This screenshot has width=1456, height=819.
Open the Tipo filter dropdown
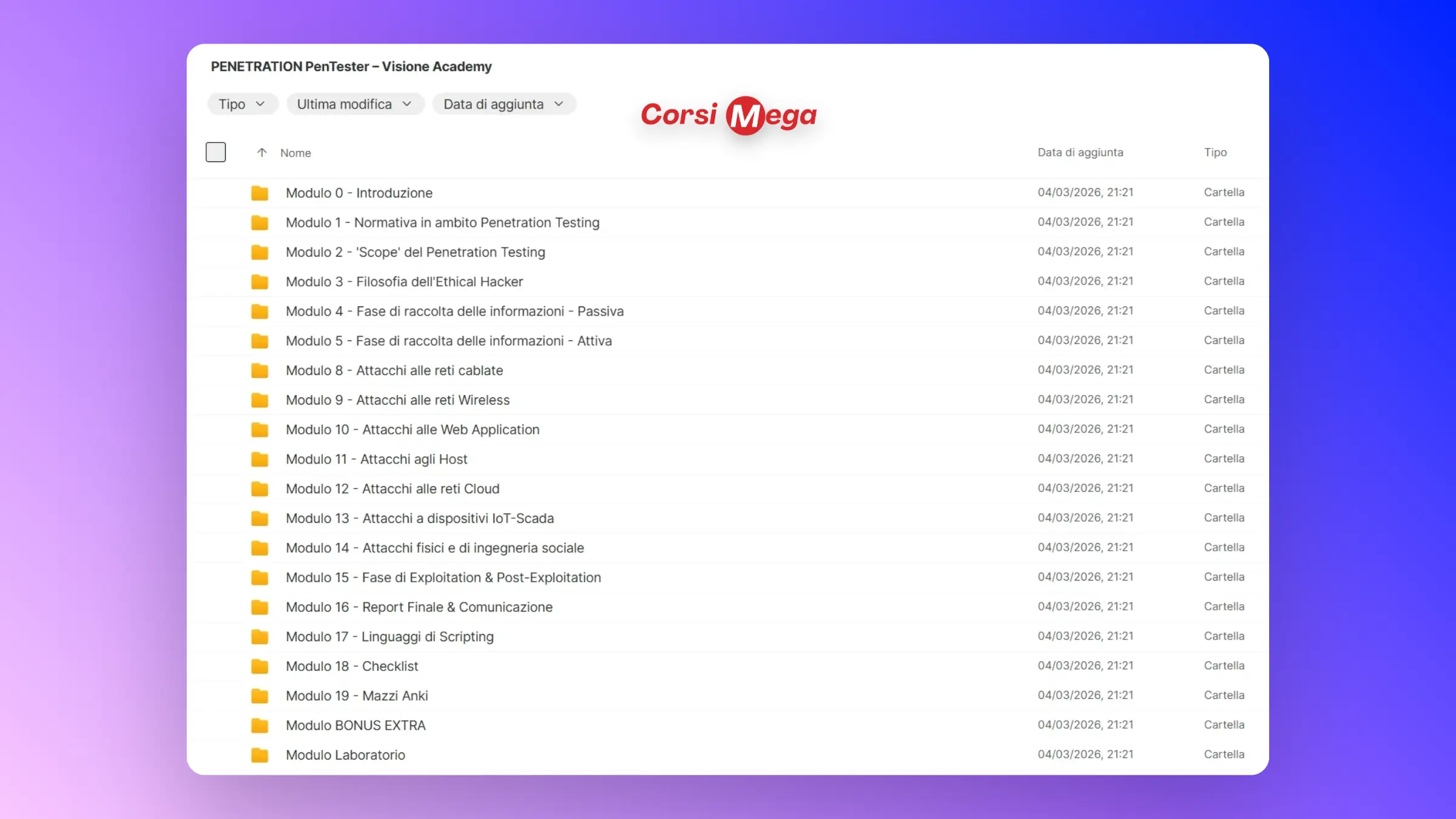click(x=242, y=104)
